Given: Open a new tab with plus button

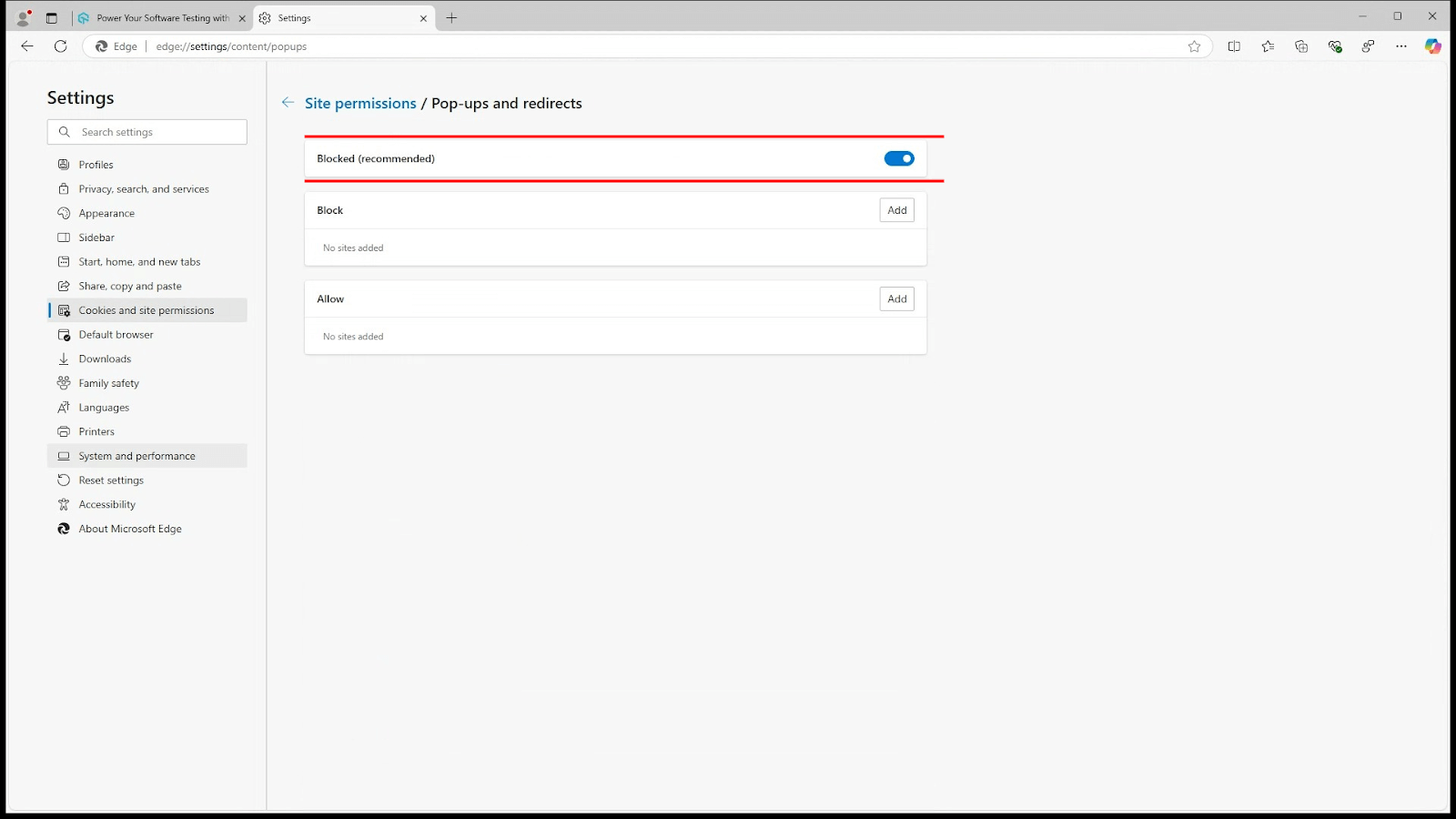Looking at the screenshot, I should click(451, 18).
